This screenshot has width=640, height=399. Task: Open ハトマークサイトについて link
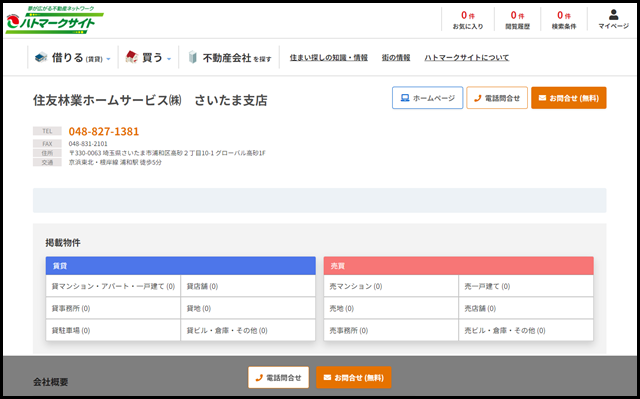pos(467,58)
